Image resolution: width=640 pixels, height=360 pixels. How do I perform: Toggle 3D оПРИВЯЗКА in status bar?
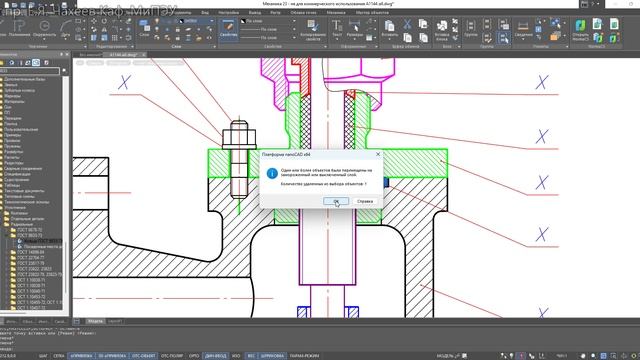(112, 356)
